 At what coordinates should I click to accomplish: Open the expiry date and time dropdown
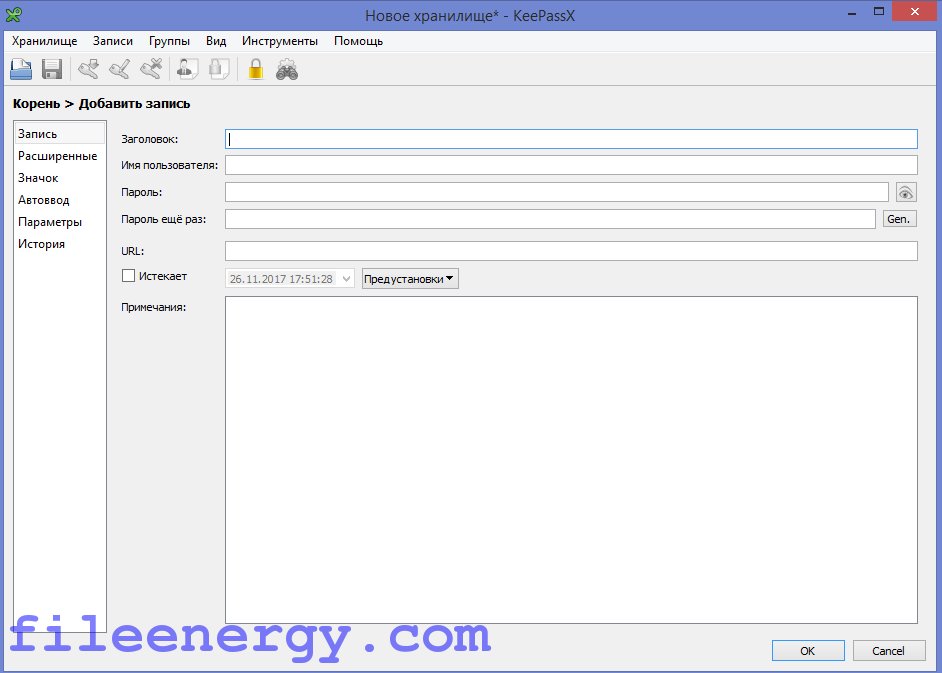tap(346, 279)
